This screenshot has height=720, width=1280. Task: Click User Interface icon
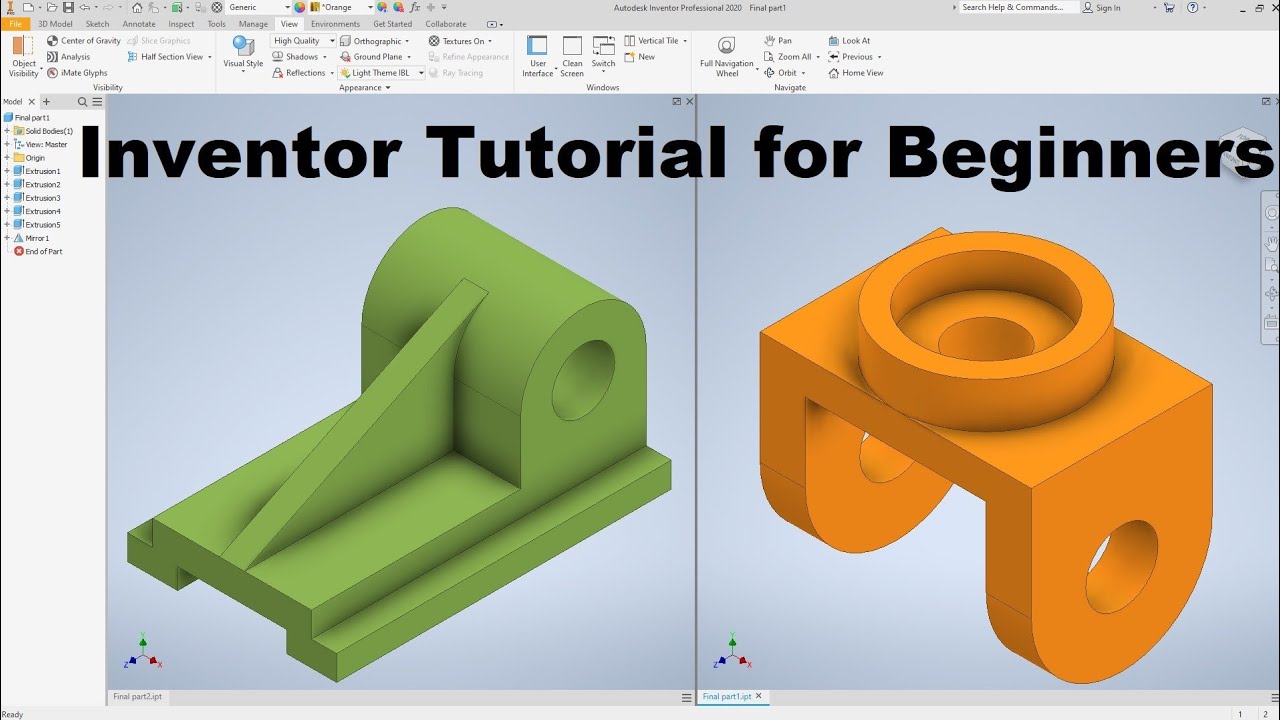pos(537,46)
